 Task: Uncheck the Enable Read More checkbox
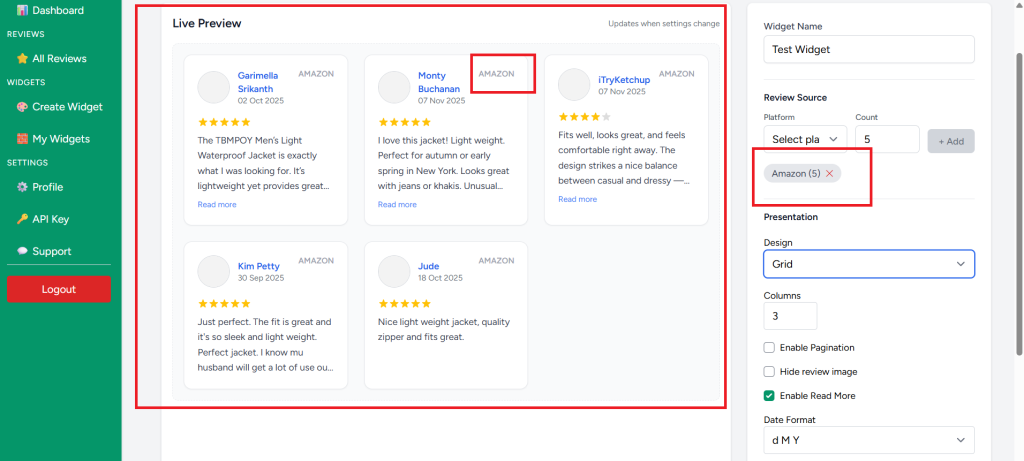coord(769,396)
